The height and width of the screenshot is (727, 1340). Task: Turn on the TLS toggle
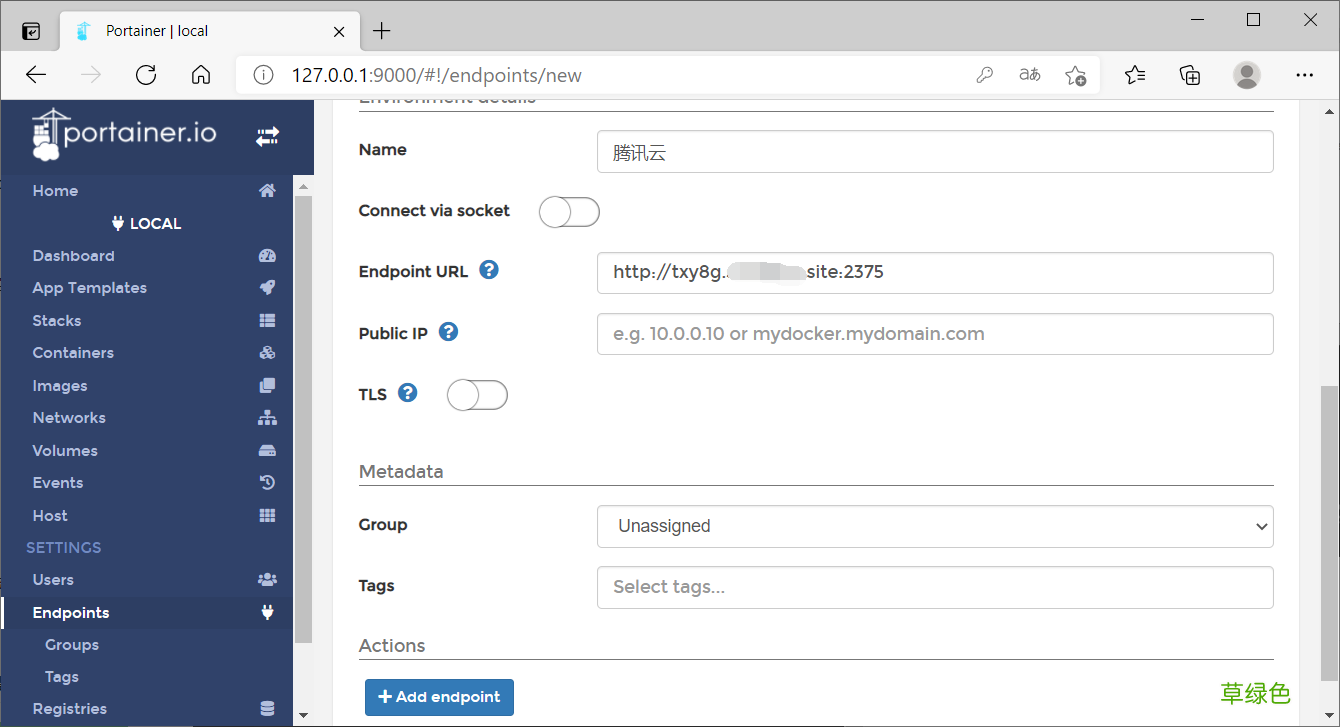point(477,396)
